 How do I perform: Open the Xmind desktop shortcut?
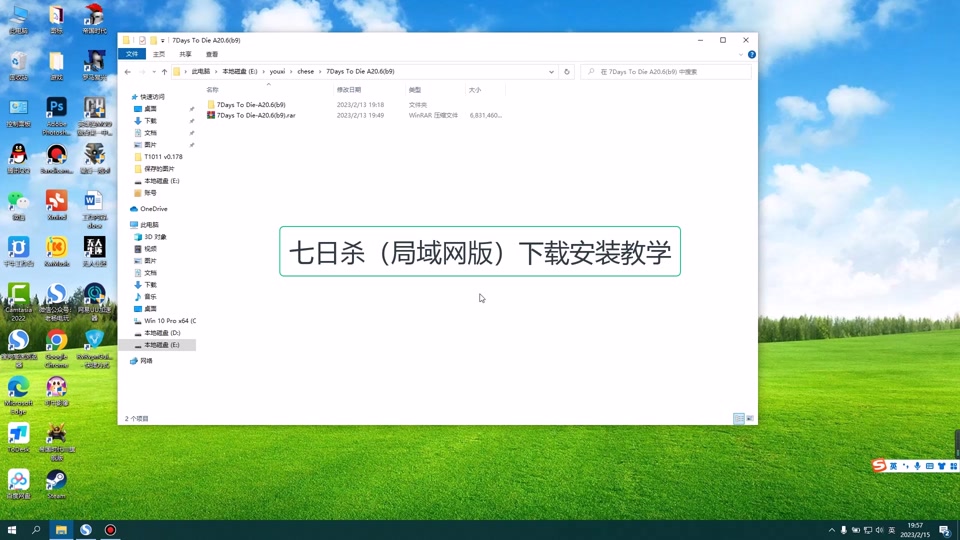56,206
